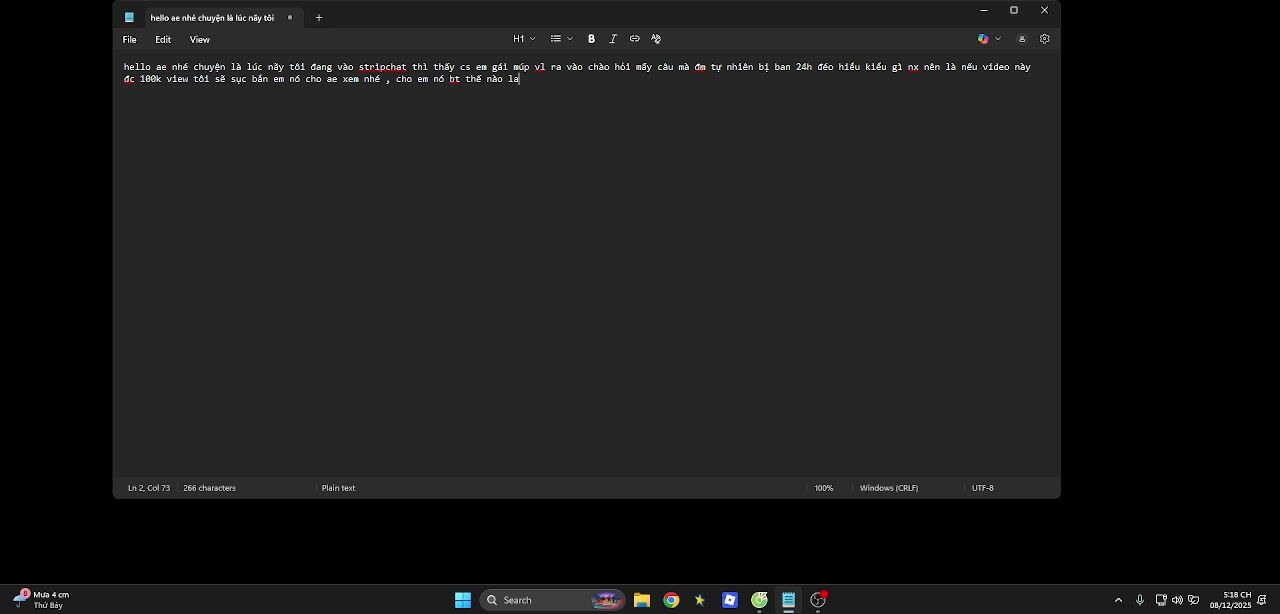Screen dimensions: 1280x614
Task: Open the volume tray icon
Action: [x=1177, y=600]
